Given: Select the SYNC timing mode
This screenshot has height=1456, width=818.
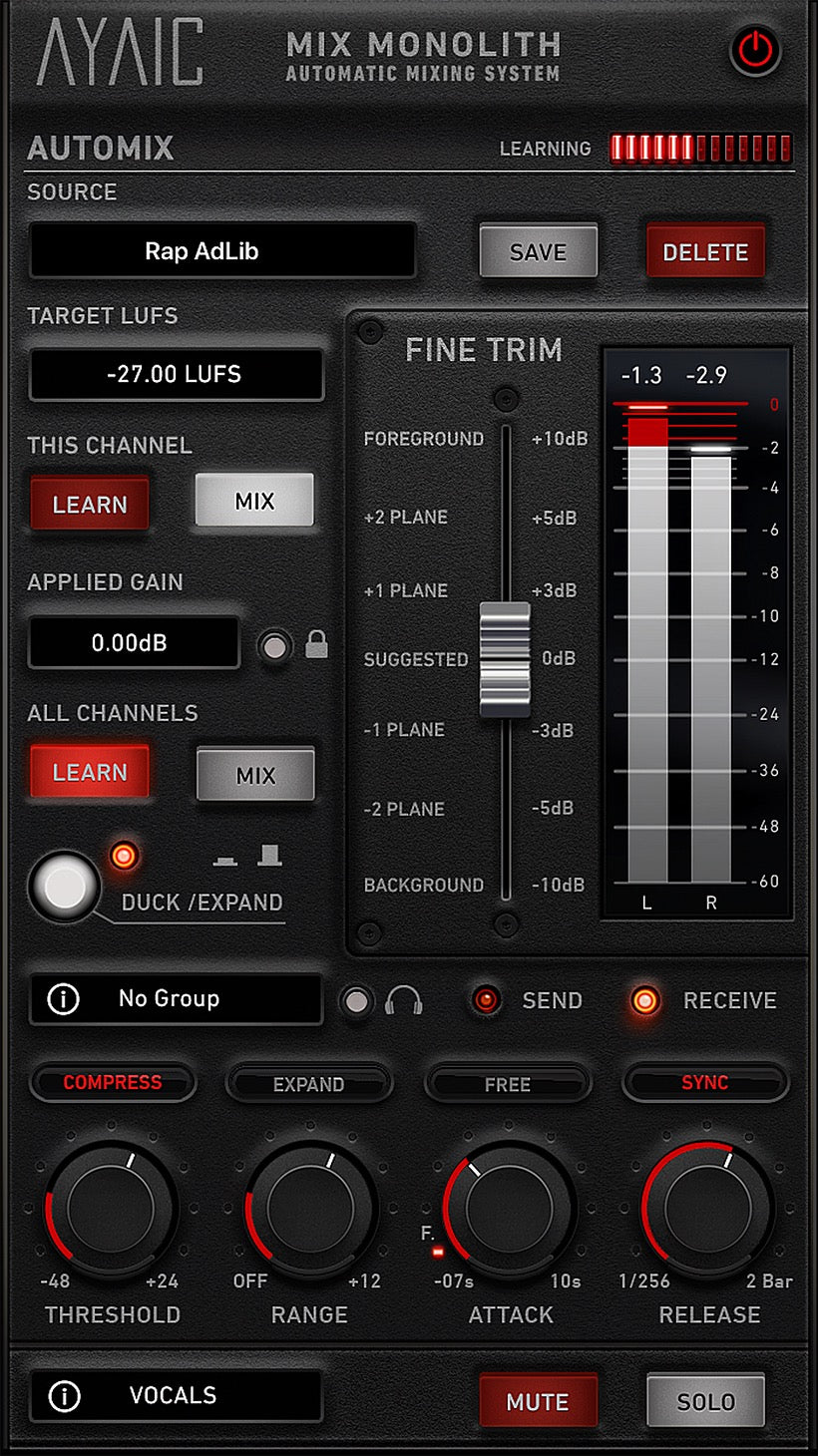Looking at the screenshot, I should [x=705, y=1083].
